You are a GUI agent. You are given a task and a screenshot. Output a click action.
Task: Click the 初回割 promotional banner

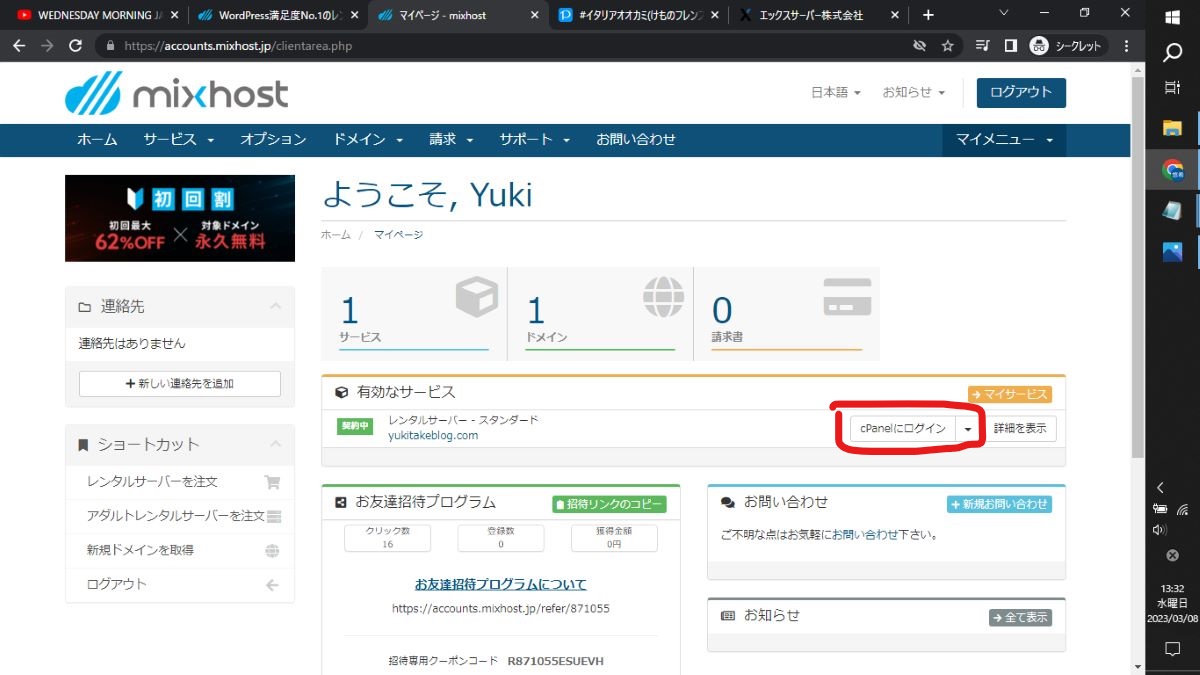coord(180,218)
